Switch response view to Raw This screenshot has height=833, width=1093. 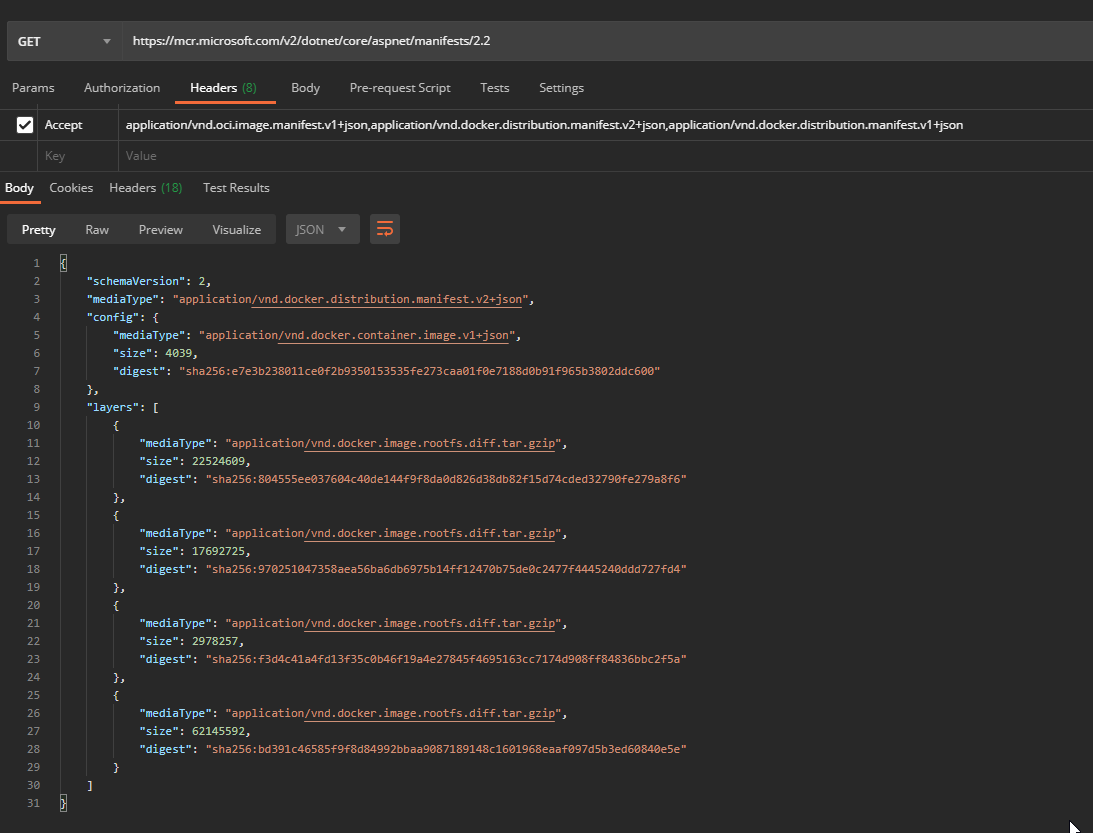[x=97, y=229]
